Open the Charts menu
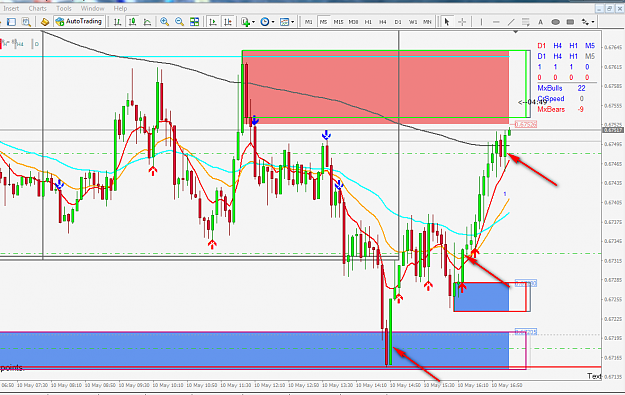The height and width of the screenshot is (395, 625). click(x=37, y=8)
